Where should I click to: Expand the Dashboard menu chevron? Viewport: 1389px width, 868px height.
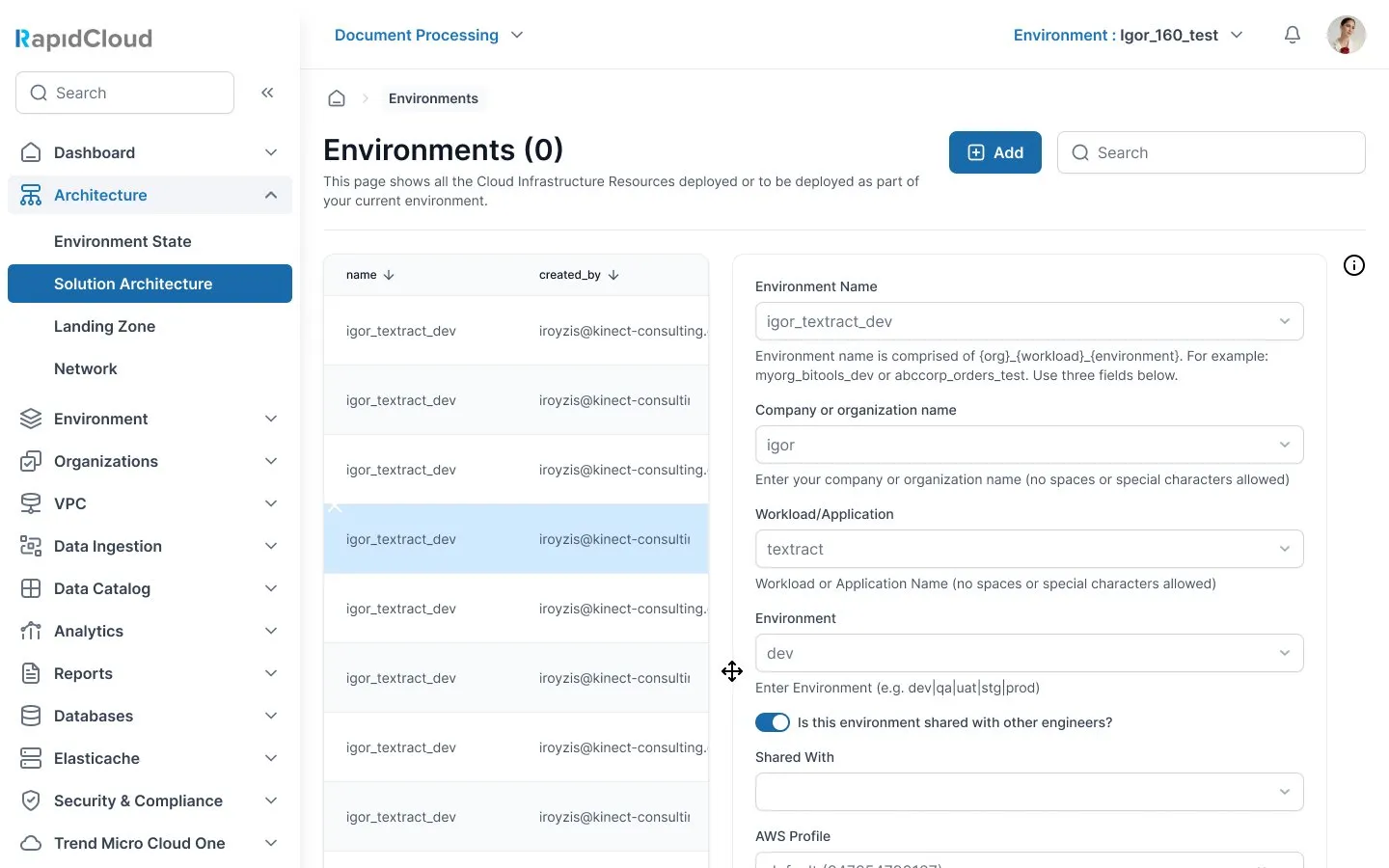click(x=271, y=152)
